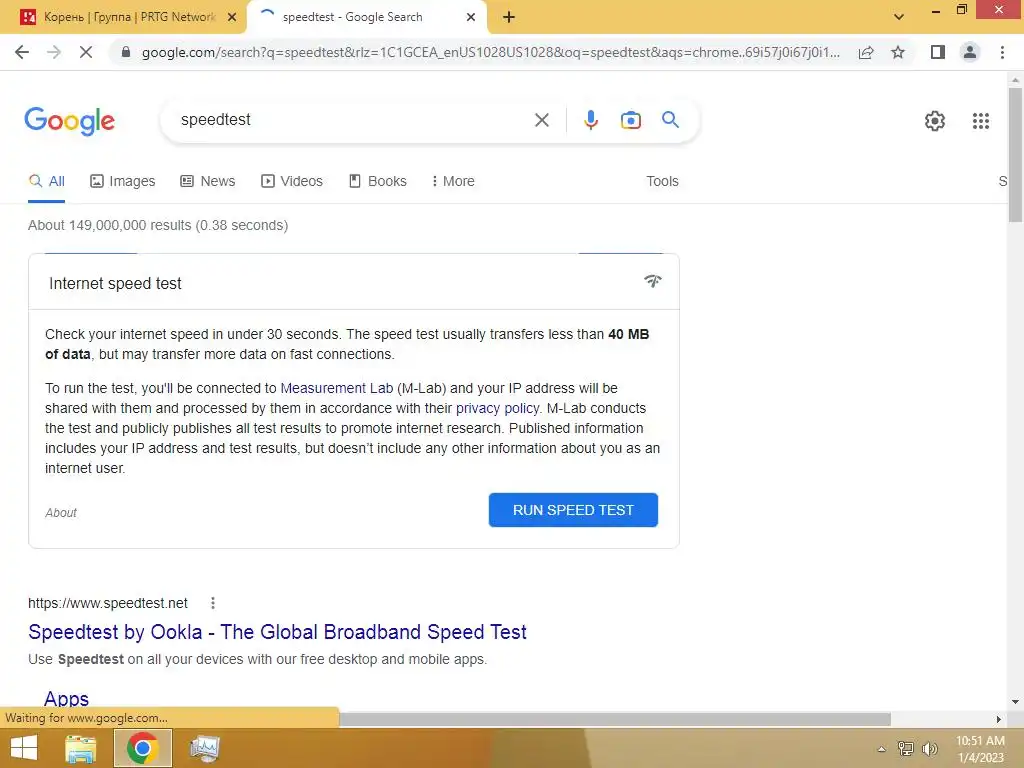
Task: Open a new tab
Action: point(509,17)
